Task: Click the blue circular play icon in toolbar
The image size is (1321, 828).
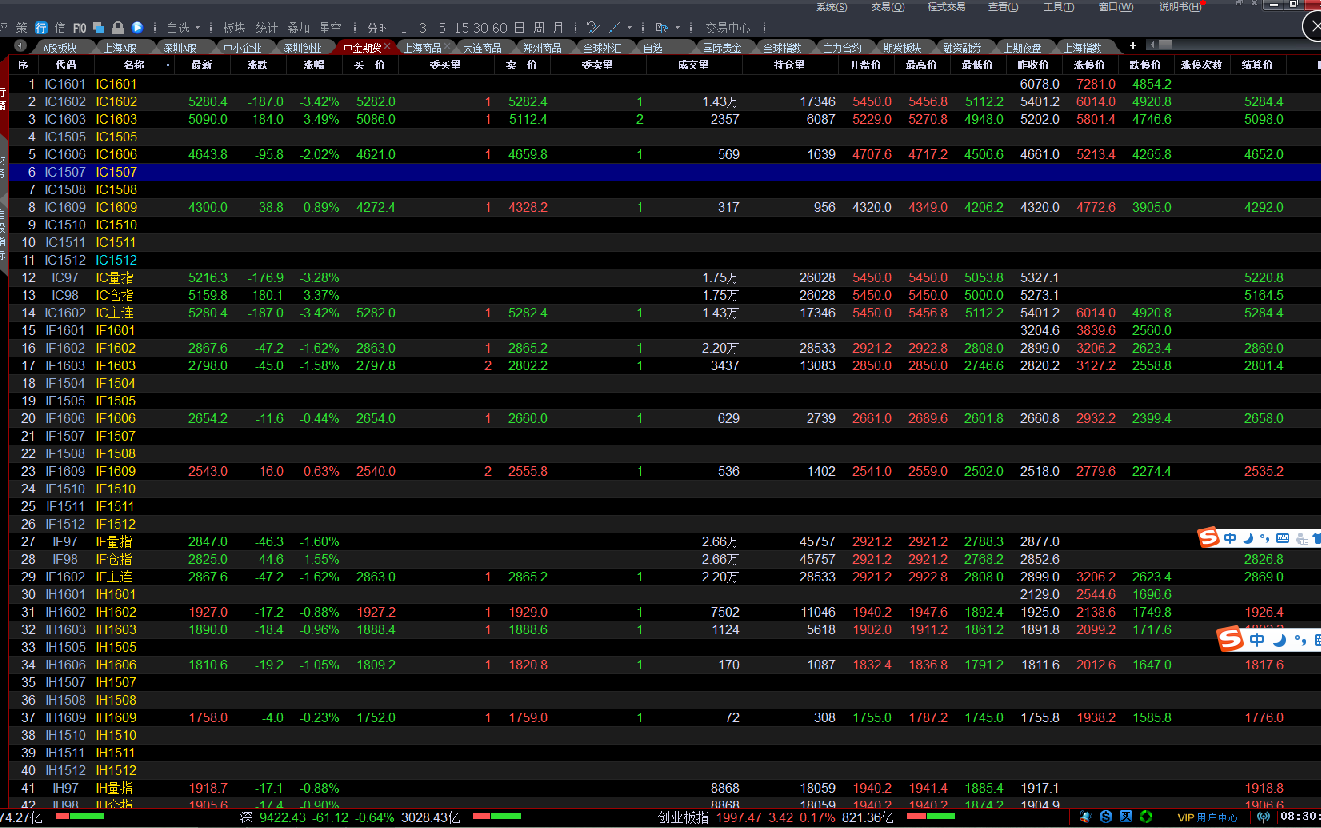Action: click(x=137, y=27)
